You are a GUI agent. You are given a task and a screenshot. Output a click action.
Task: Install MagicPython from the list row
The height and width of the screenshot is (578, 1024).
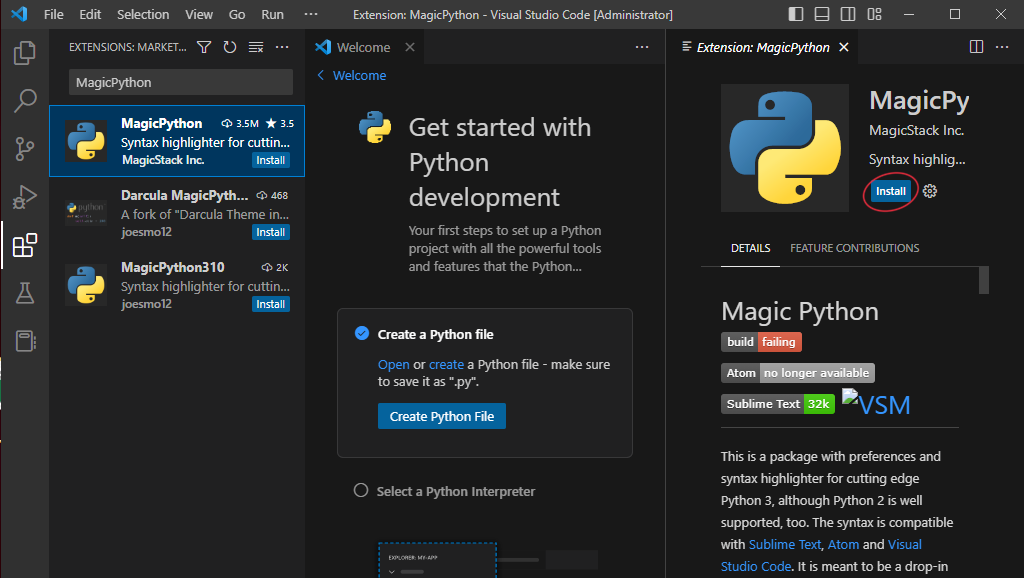(270, 160)
